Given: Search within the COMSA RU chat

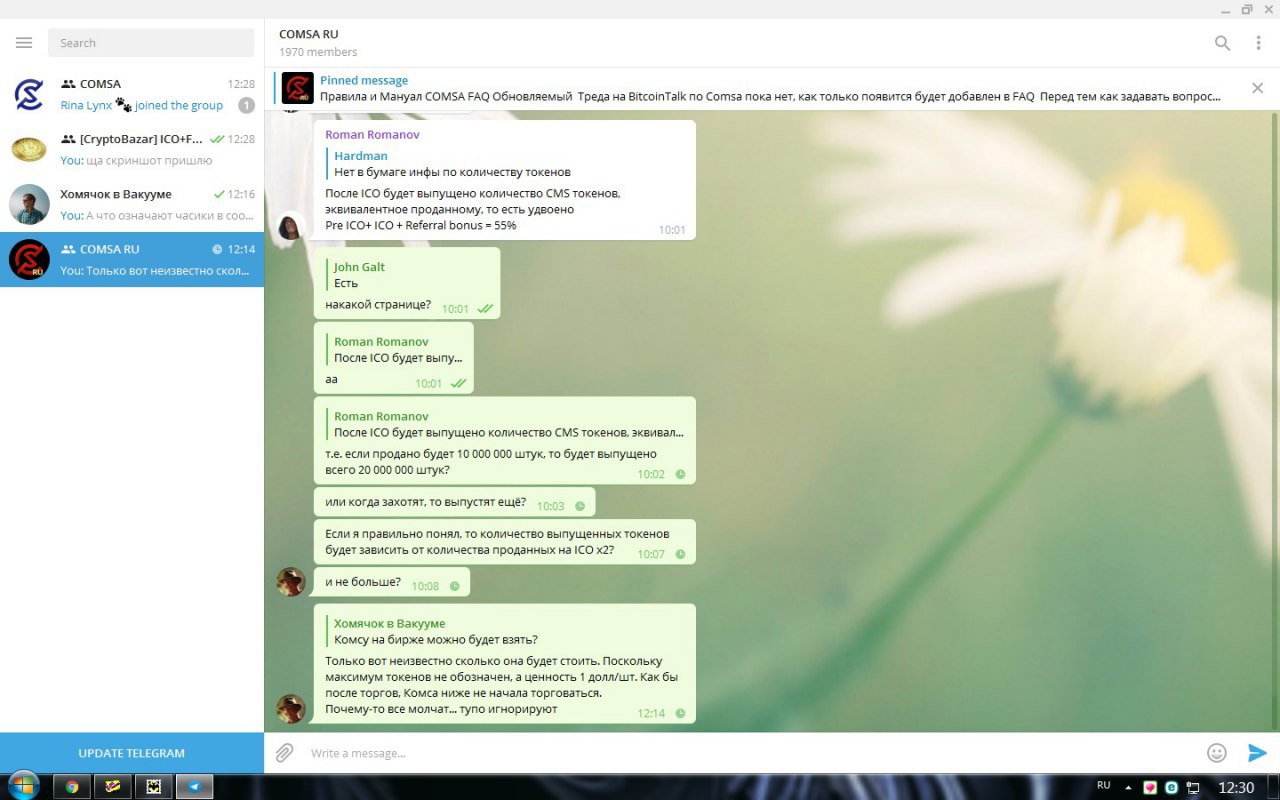Looking at the screenshot, I should click(1222, 43).
